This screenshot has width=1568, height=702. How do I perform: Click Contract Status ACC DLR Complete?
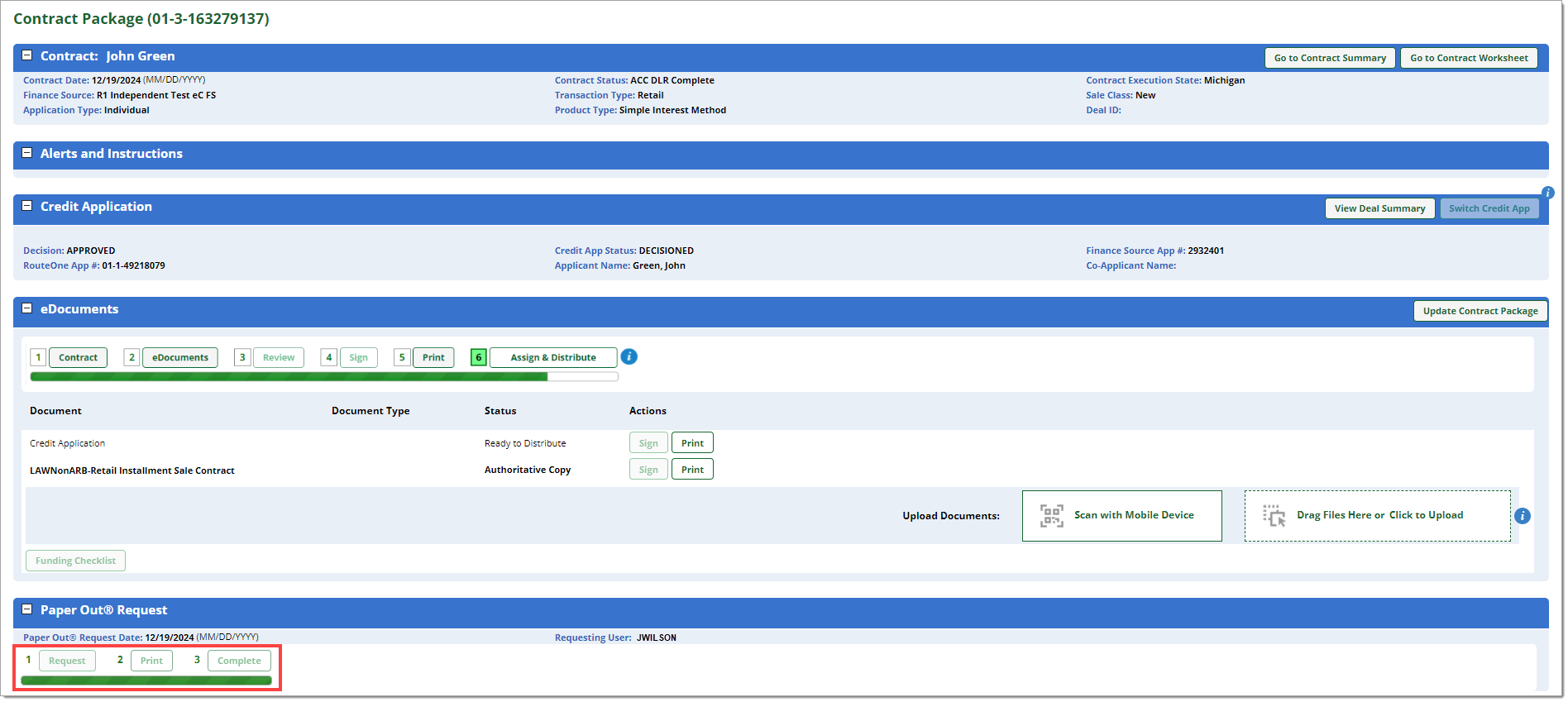(672, 80)
